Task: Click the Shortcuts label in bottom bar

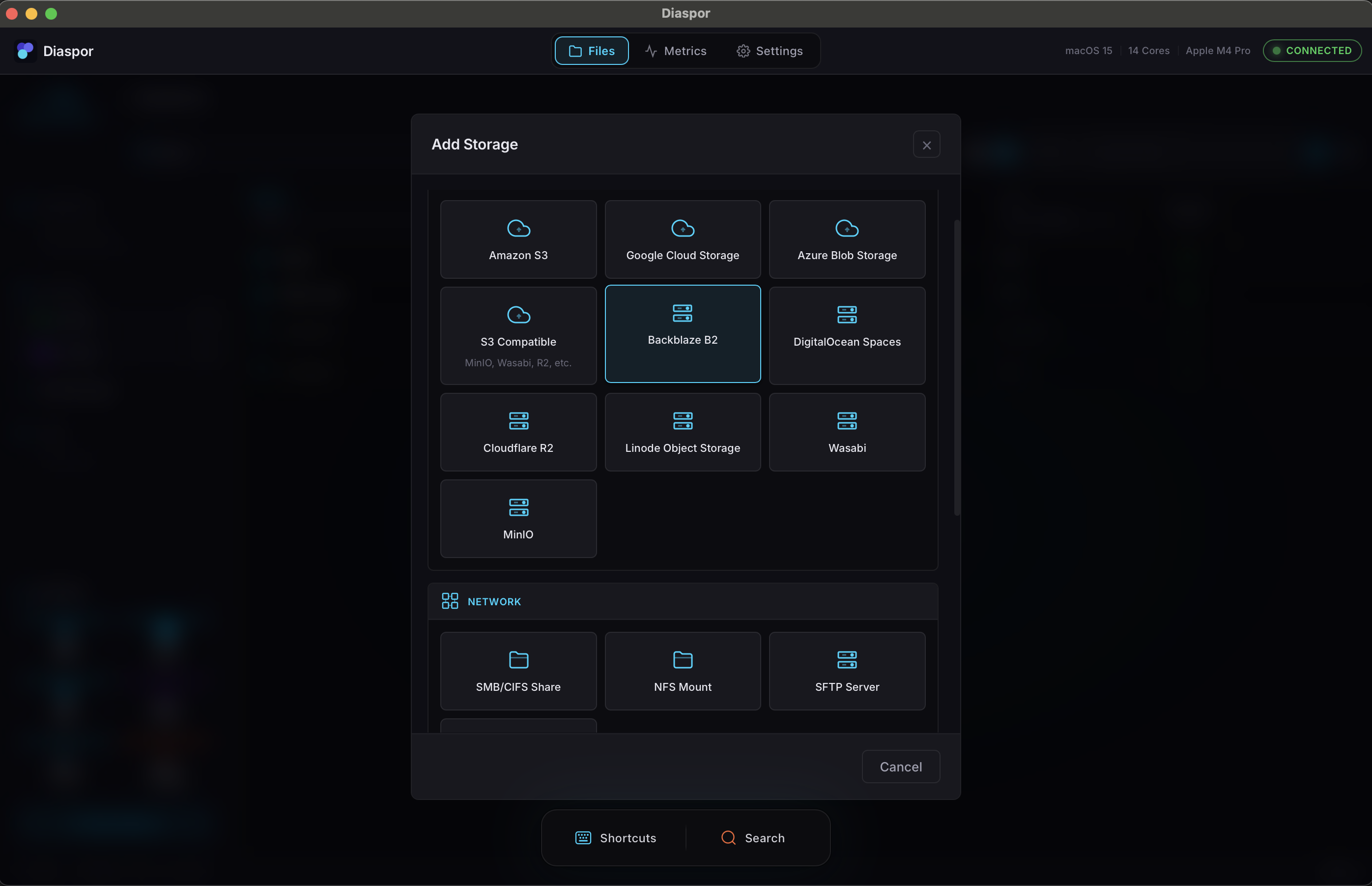Action: click(628, 838)
